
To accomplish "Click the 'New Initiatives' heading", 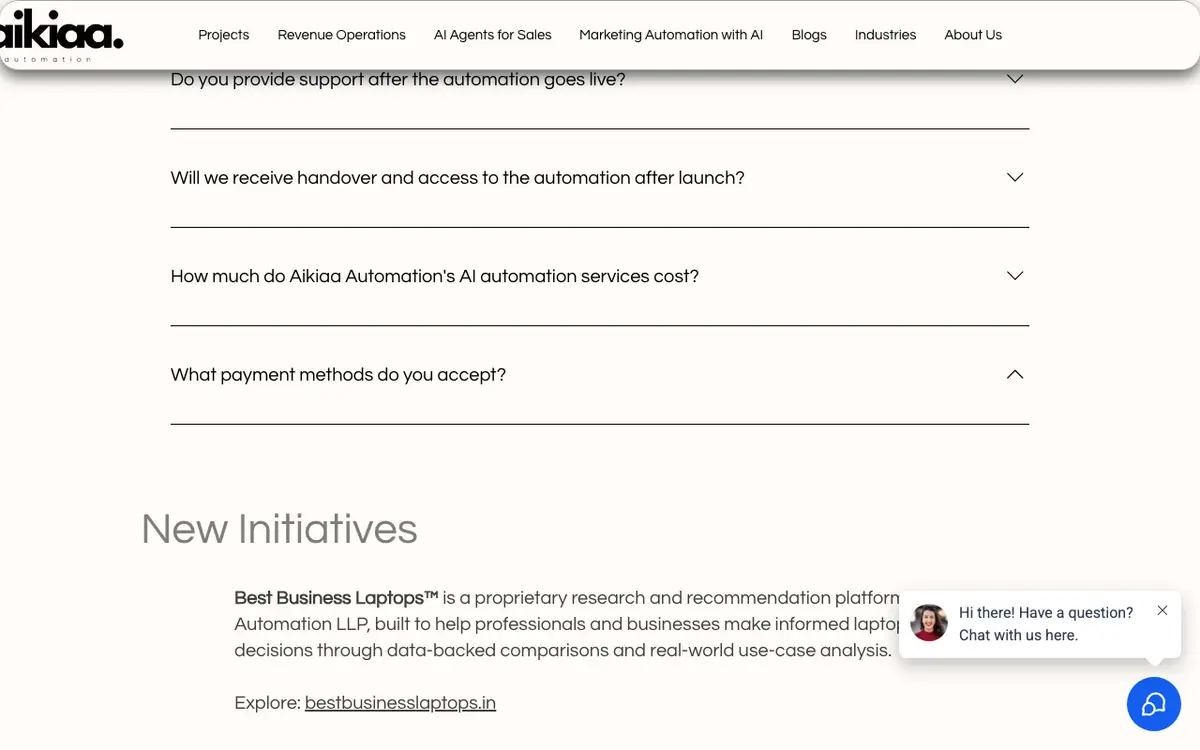I will (279, 529).
